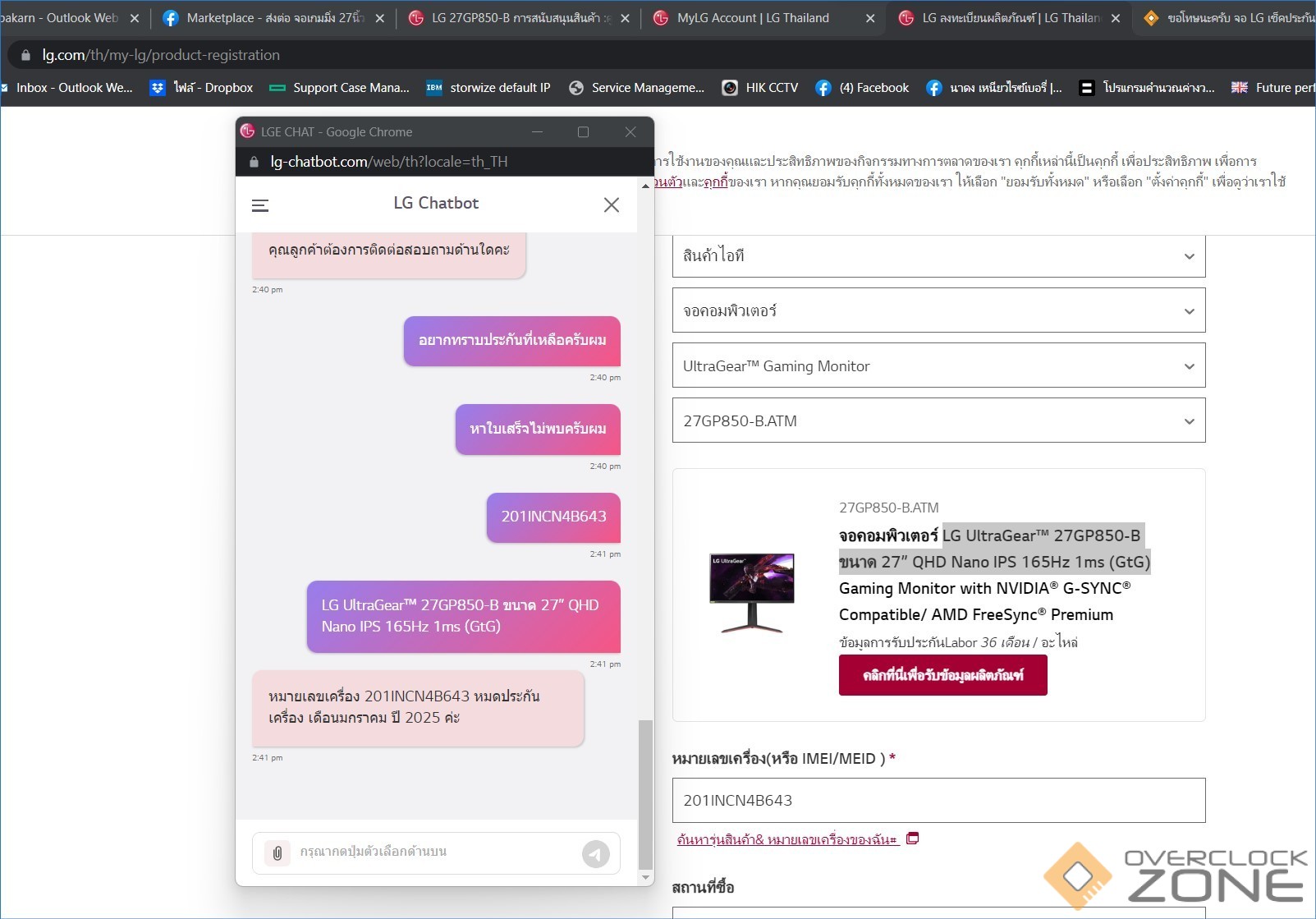
Task: Close the LG Chatbot panel with X
Action: click(612, 204)
